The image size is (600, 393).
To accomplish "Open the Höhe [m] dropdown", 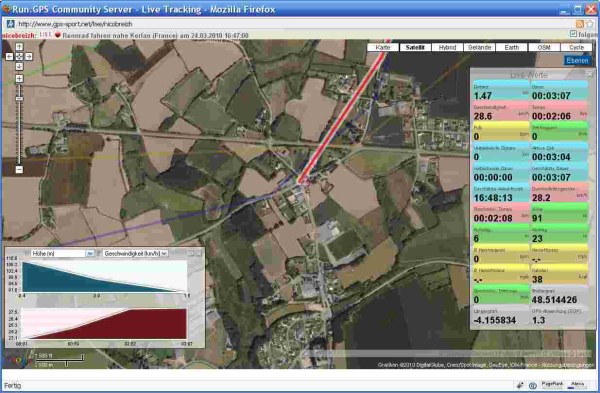I will [63, 253].
